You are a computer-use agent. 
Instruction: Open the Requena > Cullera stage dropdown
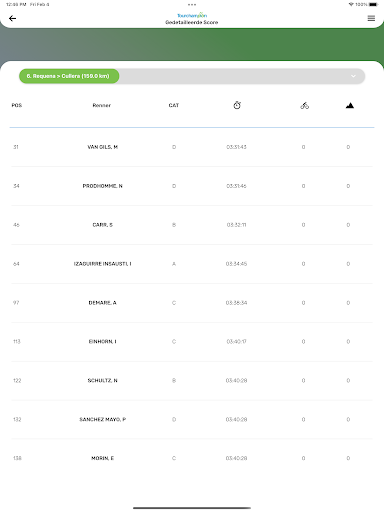[69, 76]
